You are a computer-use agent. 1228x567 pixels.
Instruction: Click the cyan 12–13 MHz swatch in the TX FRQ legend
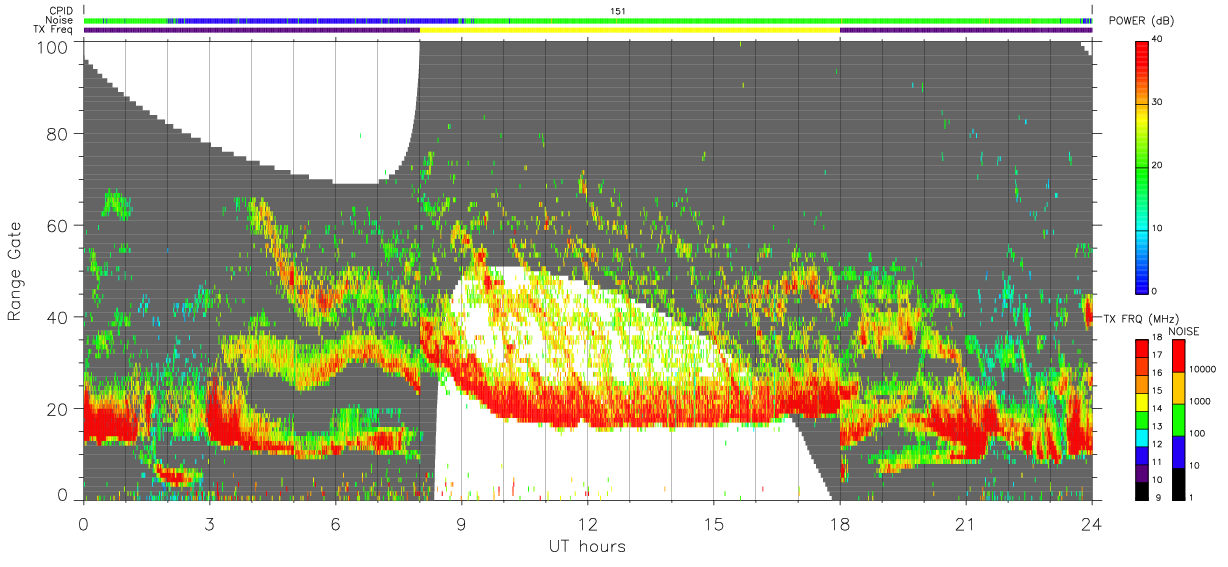click(x=1141, y=437)
